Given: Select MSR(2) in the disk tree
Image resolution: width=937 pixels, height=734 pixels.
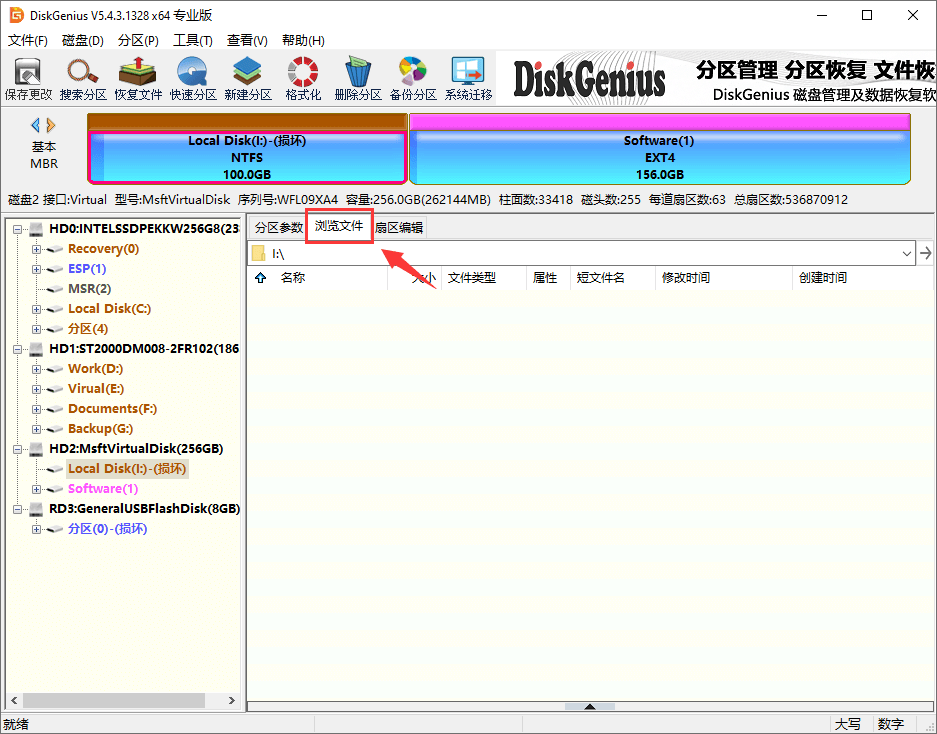Looking at the screenshot, I should tap(90, 289).
